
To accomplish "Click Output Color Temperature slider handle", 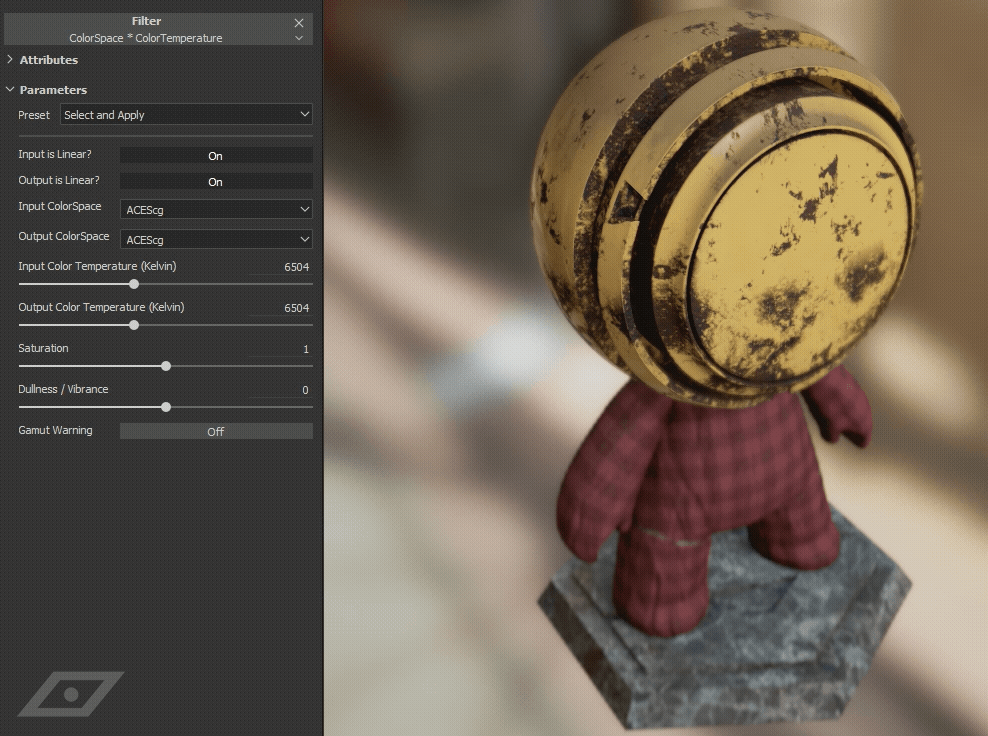I will tap(134, 325).
